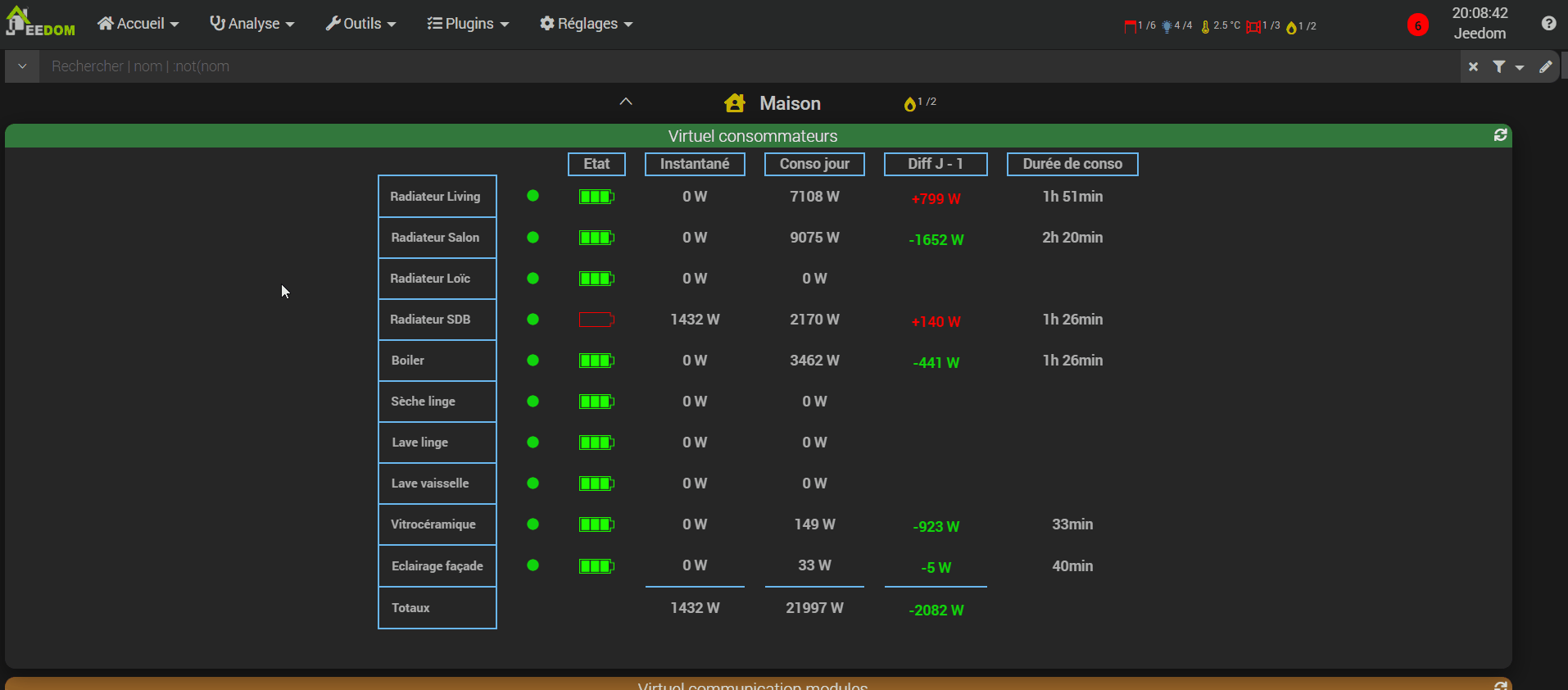Viewport: 1568px width, 690px height.
Task: Click the Radiateur Salon label
Action: (435, 238)
